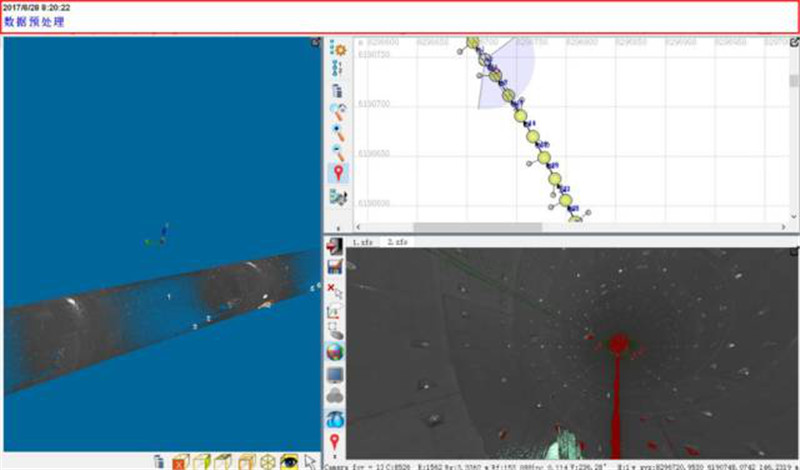Click the save disk icon in image toolbar
800x470 pixels.
[336, 269]
